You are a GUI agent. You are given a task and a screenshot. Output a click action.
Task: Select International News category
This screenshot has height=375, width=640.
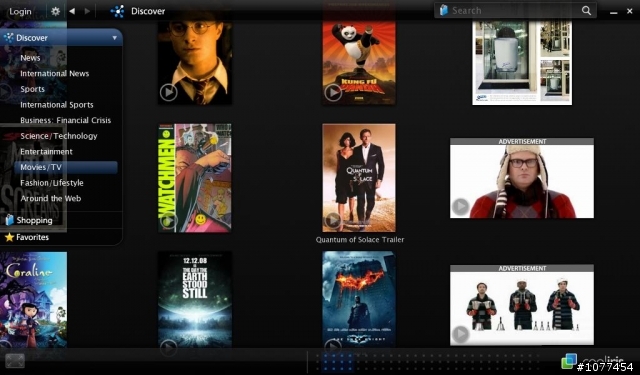[x=54, y=73]
